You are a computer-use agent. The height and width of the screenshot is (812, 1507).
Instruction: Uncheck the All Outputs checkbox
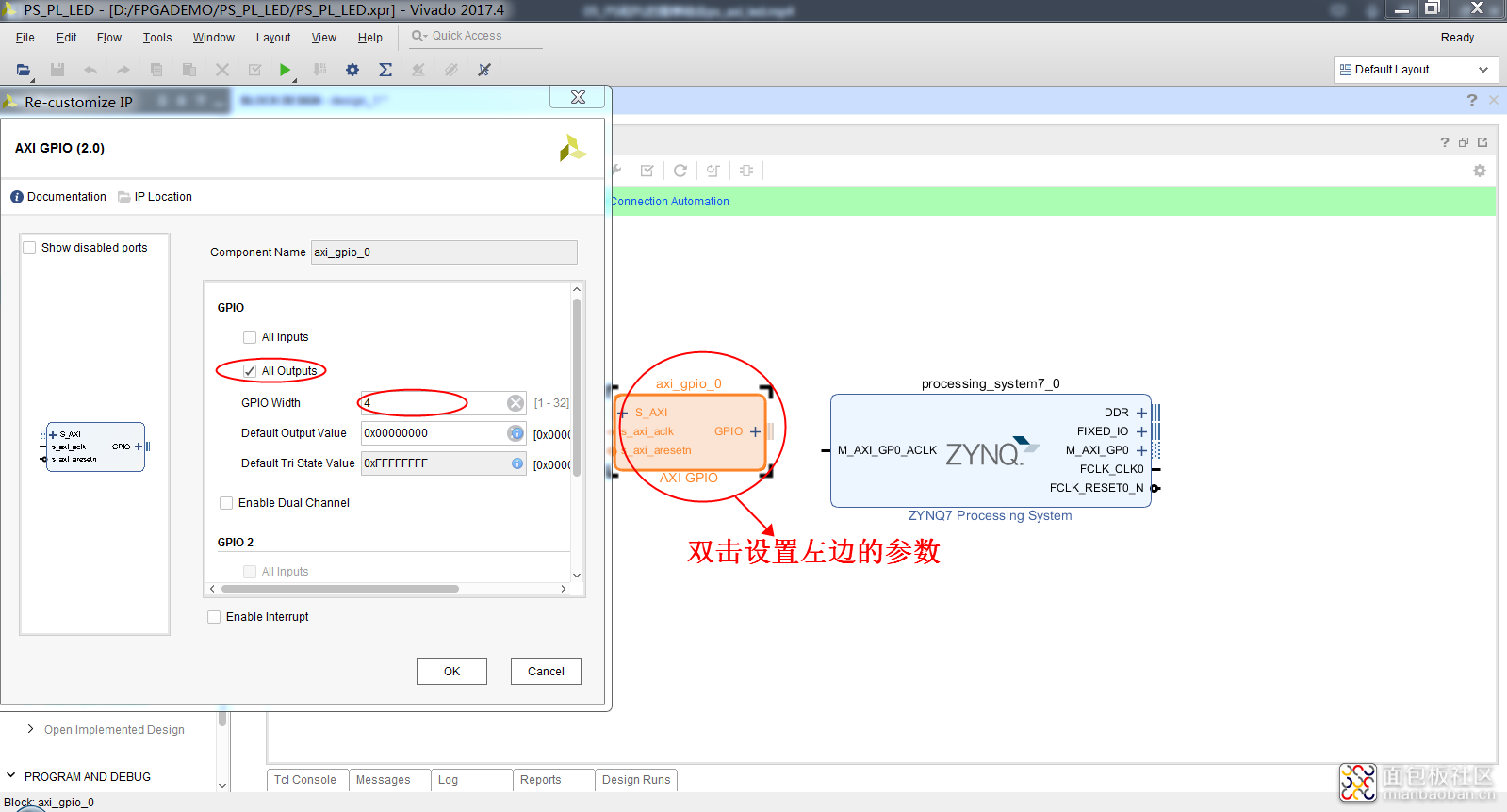pos(250,371)
